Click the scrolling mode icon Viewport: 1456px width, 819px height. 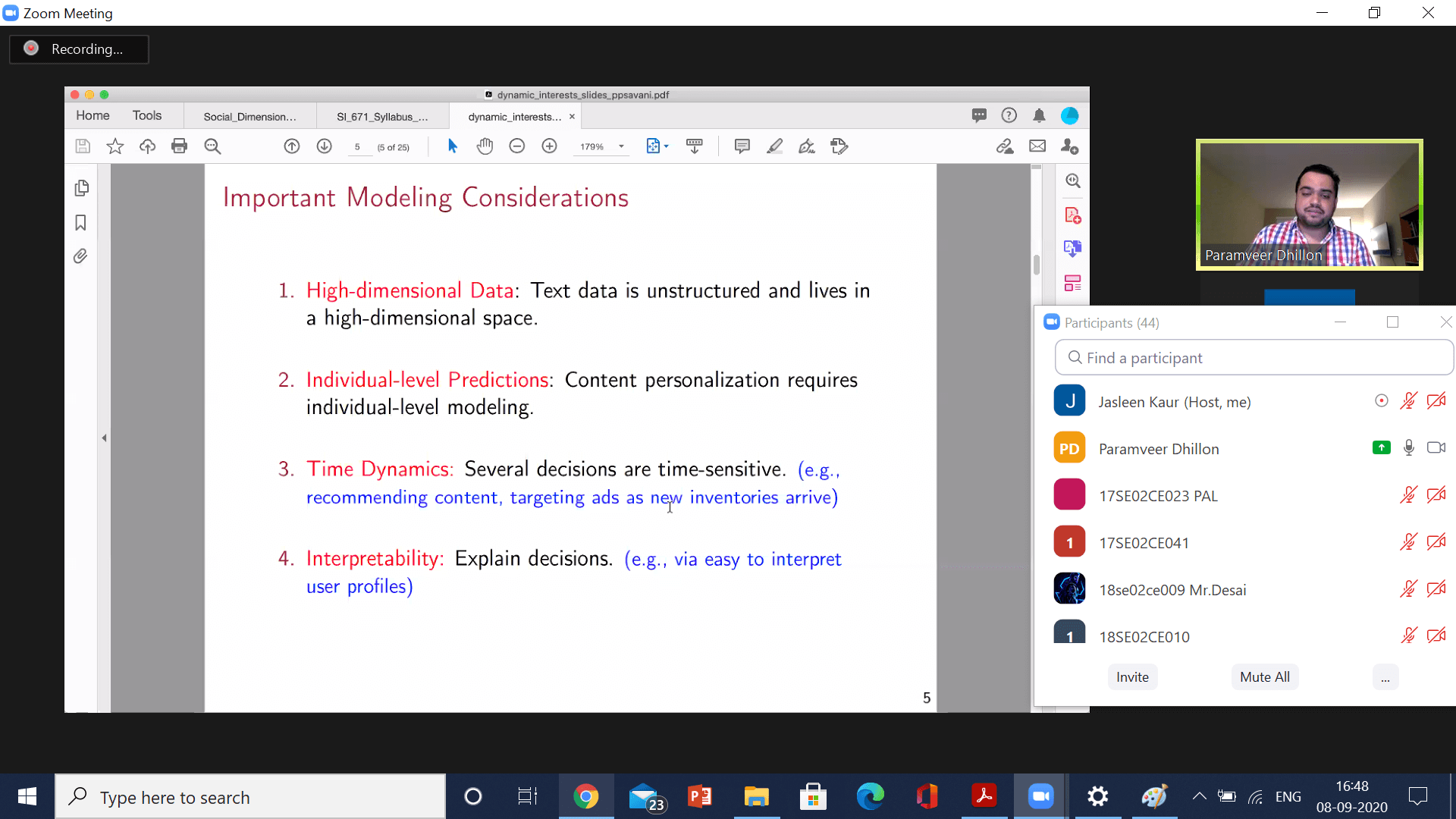pos(694,146)
